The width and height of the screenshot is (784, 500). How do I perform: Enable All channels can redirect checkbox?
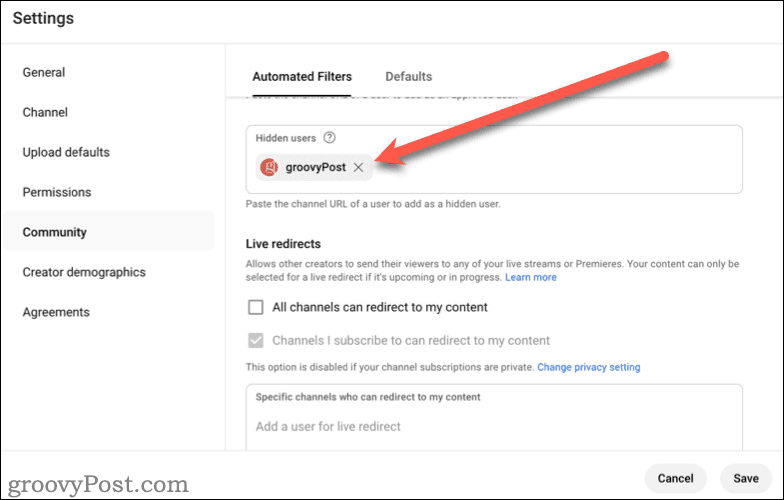pos(256,307)
